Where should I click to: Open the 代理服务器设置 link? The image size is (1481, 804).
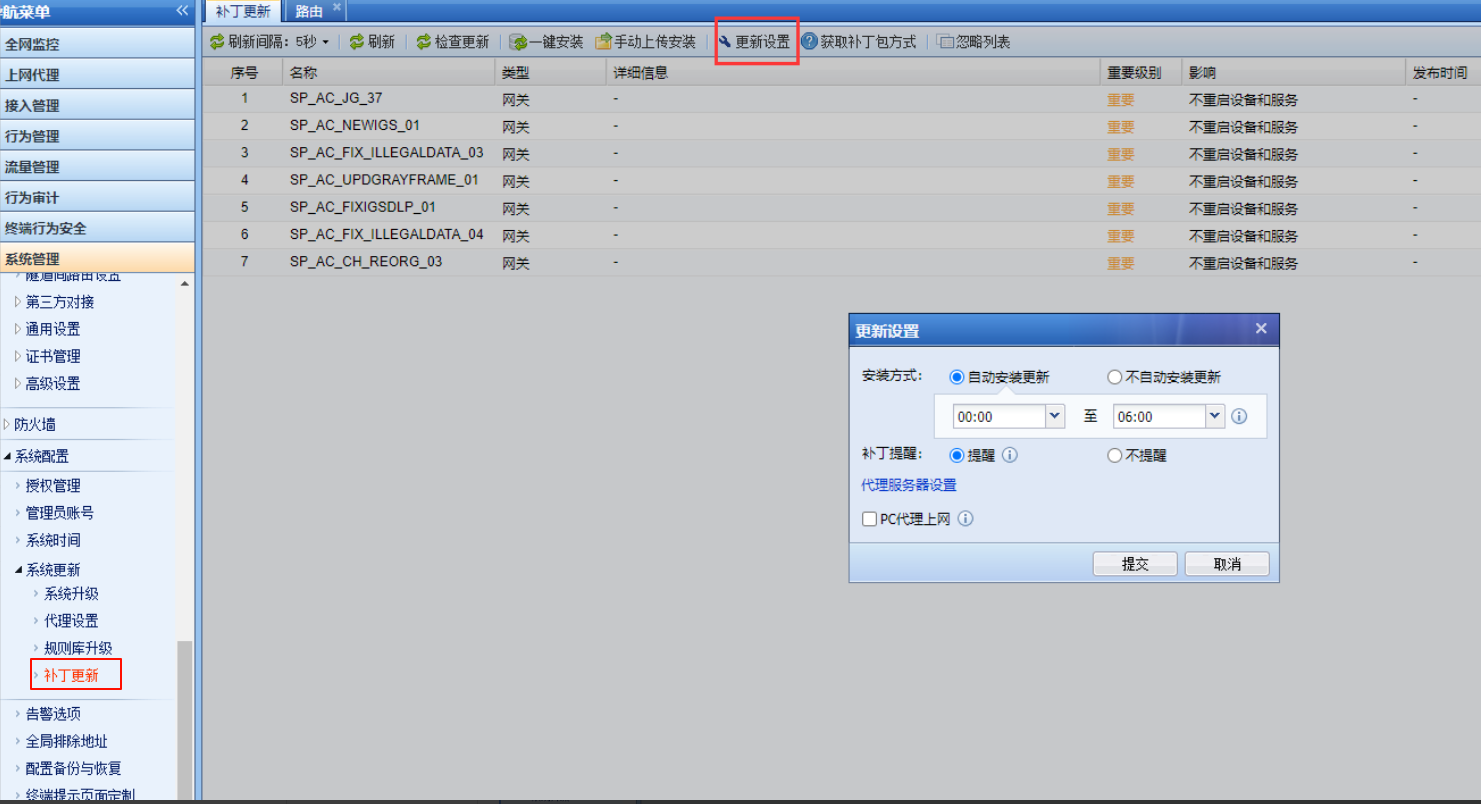[909, 485]
